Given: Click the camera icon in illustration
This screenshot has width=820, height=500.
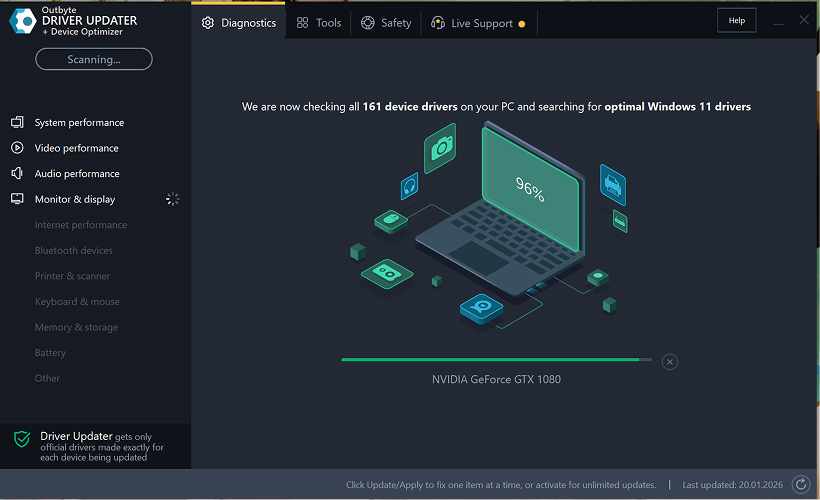Looking at the screenshot, I should (440, 149).
